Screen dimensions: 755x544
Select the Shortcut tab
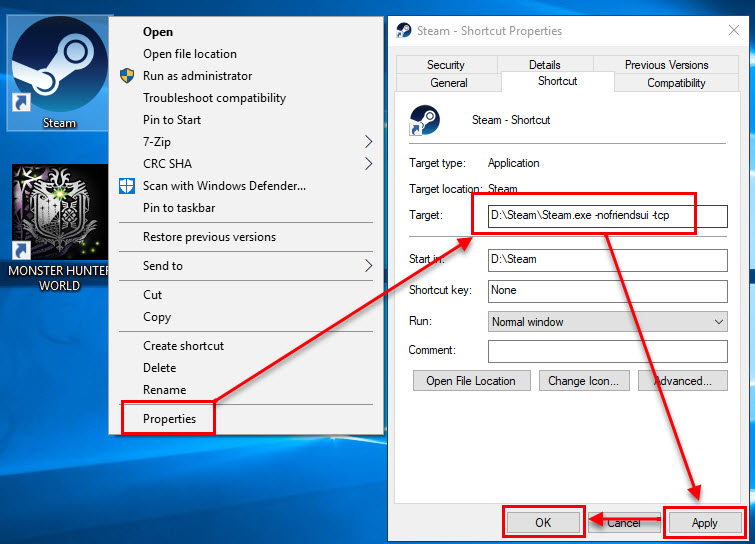[x=558, y=81]
